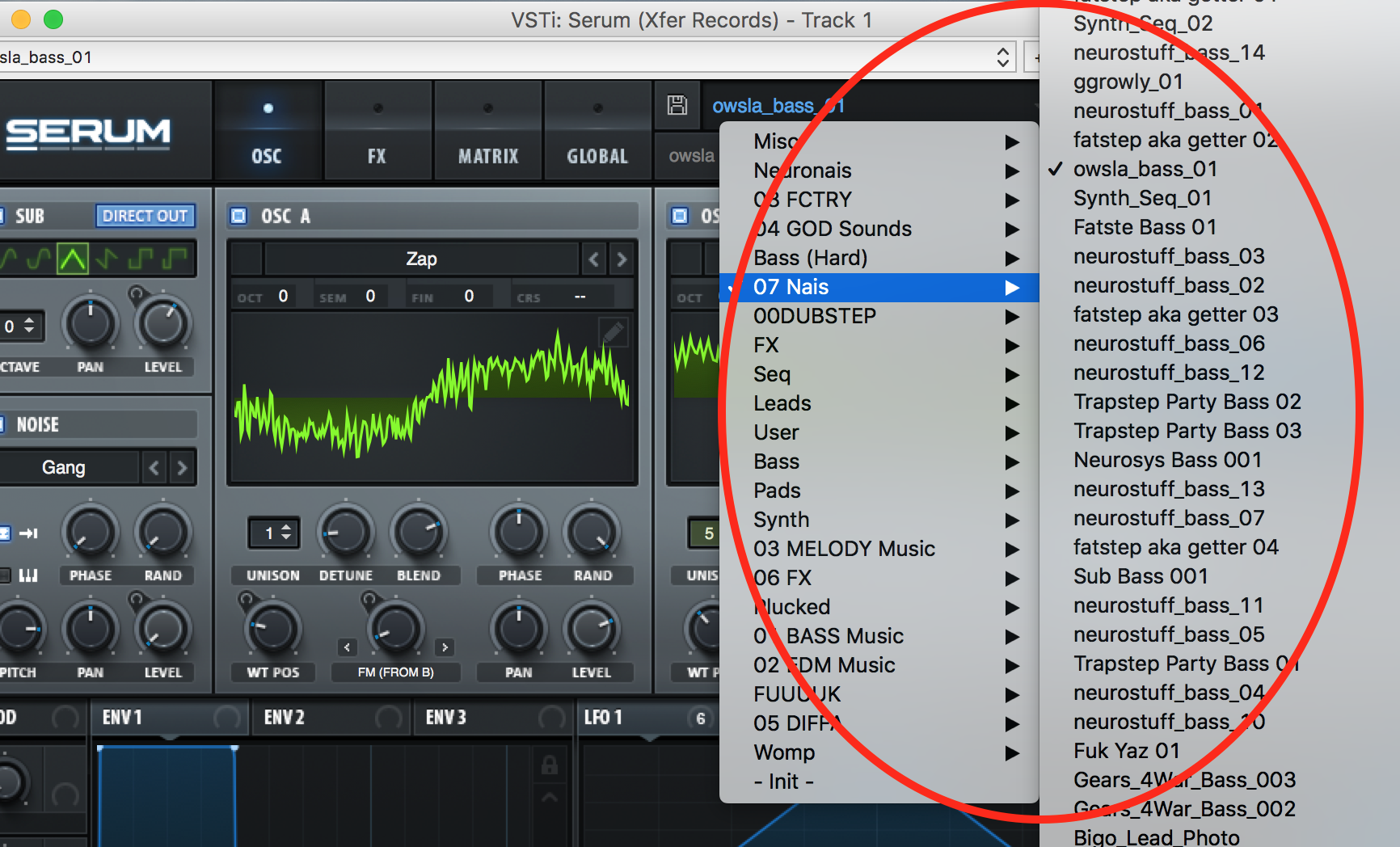1400x847 pixels.
Task: Open the 00DUBSTEP preset submenu
Action: (879, 316)
